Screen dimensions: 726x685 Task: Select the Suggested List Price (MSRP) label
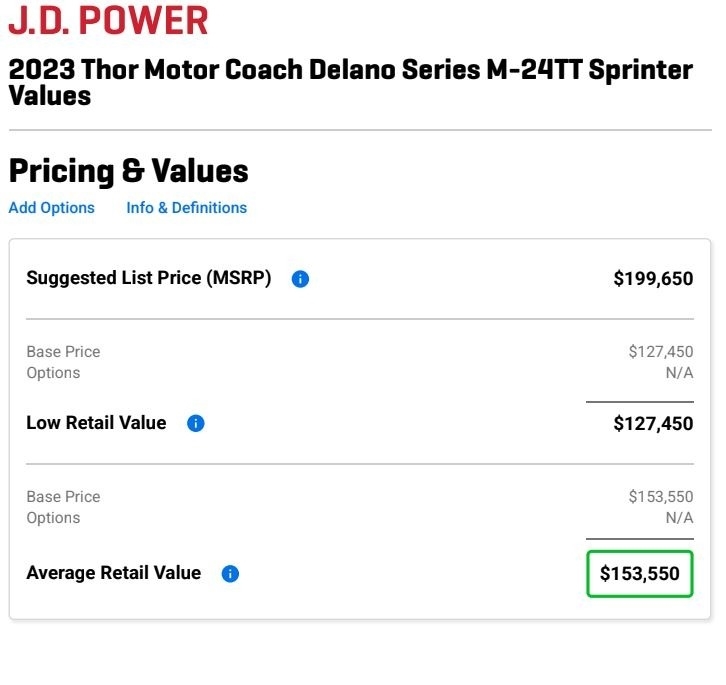pyautogui.click(x=148, y=278)
